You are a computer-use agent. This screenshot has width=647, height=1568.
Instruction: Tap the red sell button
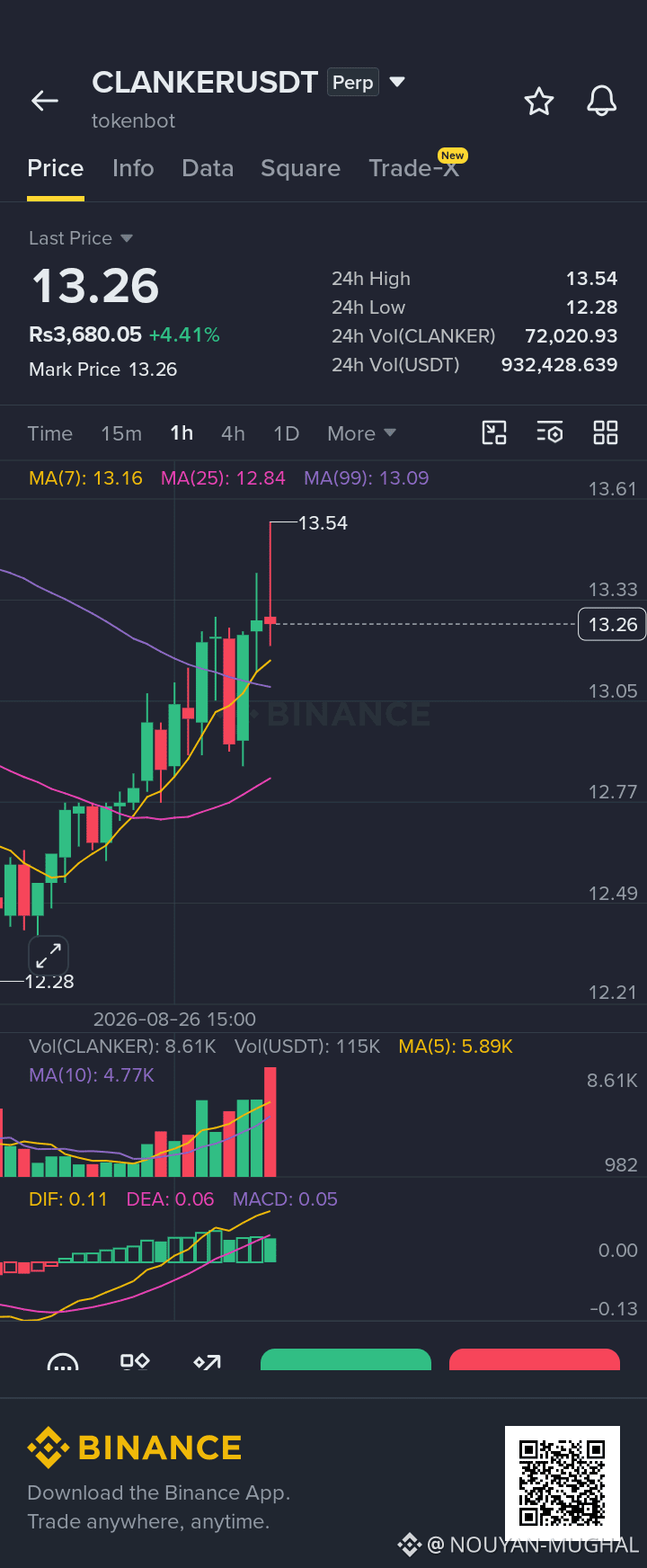[x=535, y=1359]
